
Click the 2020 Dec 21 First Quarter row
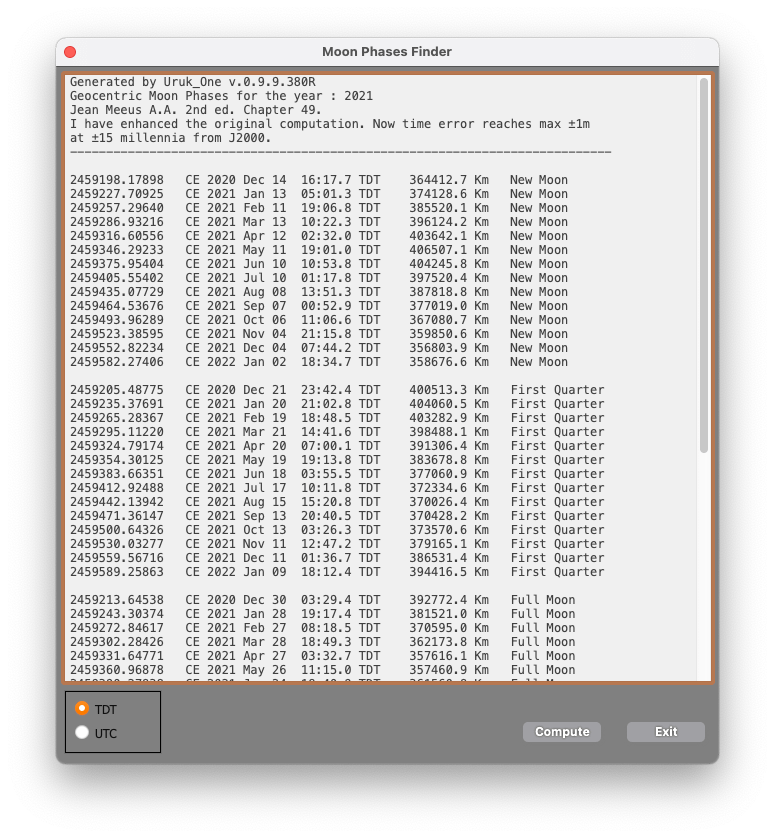pos(336,390)
